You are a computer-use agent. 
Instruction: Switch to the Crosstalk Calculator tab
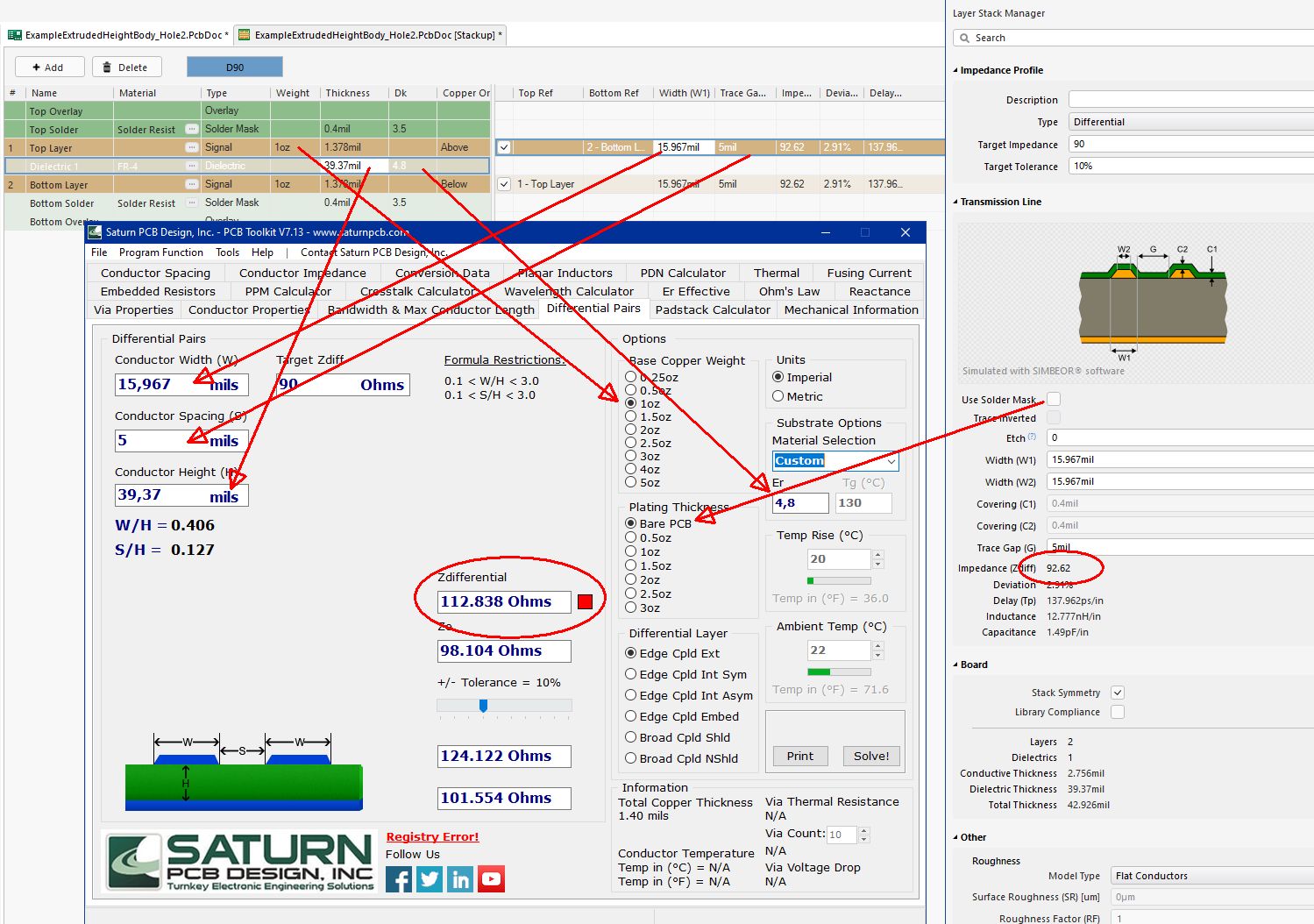(x=418, y=291)
